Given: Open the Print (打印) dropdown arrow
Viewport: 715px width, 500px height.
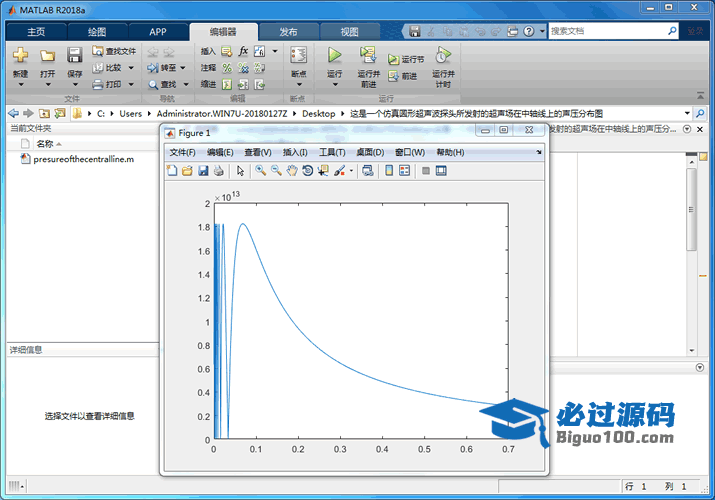Looking at the screenshot, I should point(131,84).
